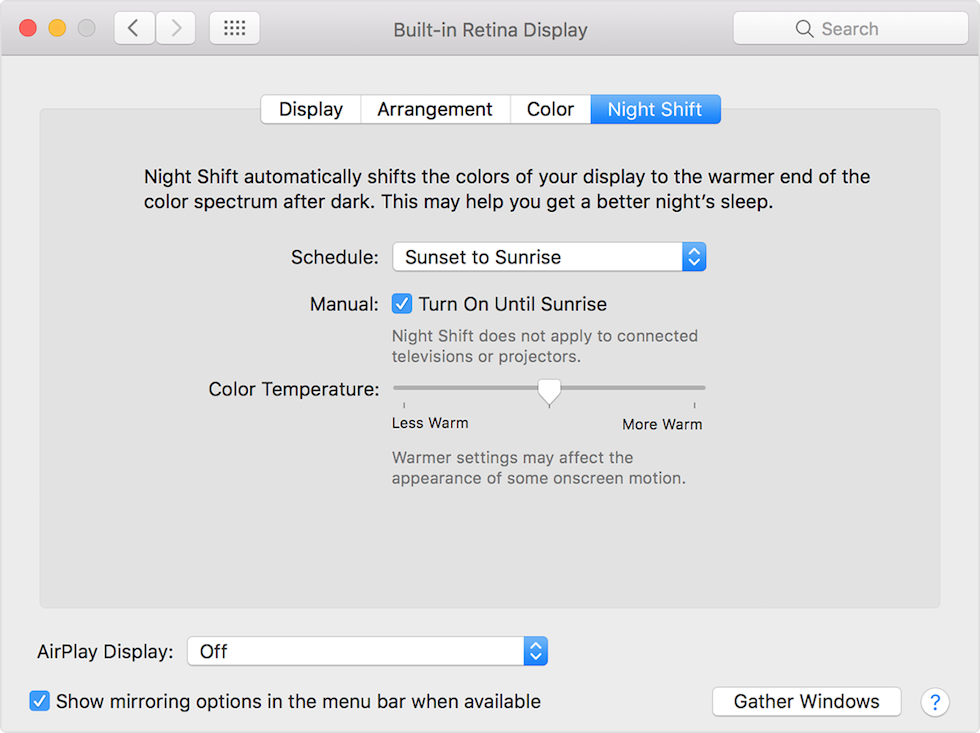Switch to the Display tab
This screenshot has width=980, height=733.
pos(311,109)
